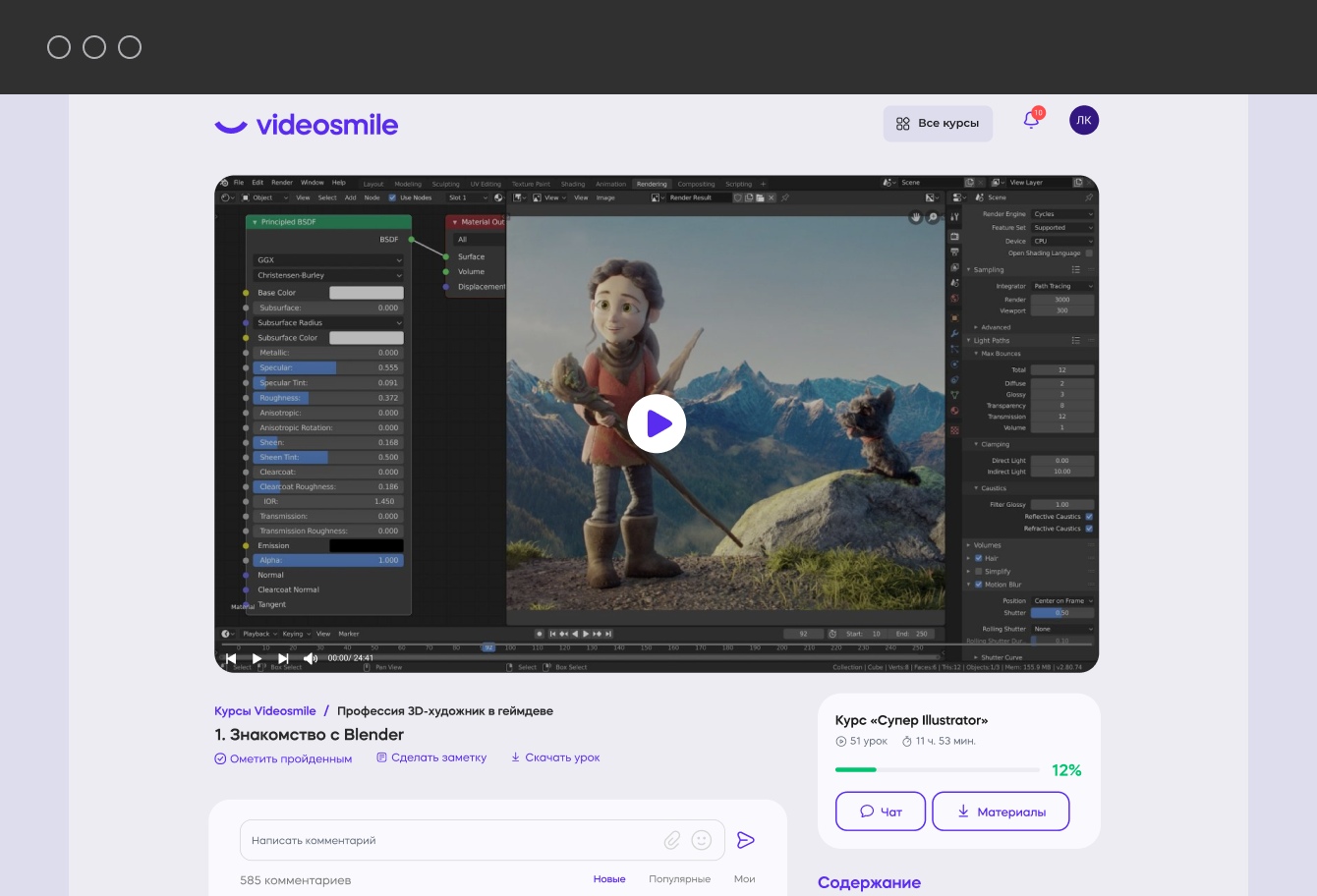Image resolution: width=1317 pixels, height=896 pixels.
Task: Click the Subsurface Color swatch
Action: point(367,338)
